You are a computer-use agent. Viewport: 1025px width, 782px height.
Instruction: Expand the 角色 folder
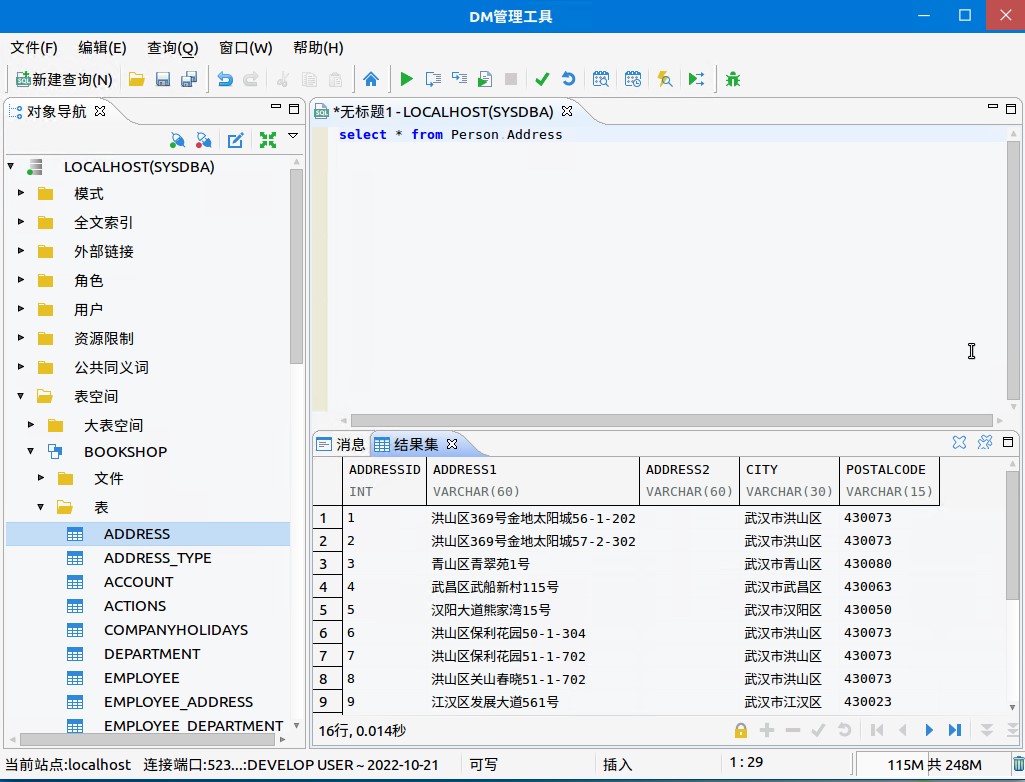(x=21, y=279)
